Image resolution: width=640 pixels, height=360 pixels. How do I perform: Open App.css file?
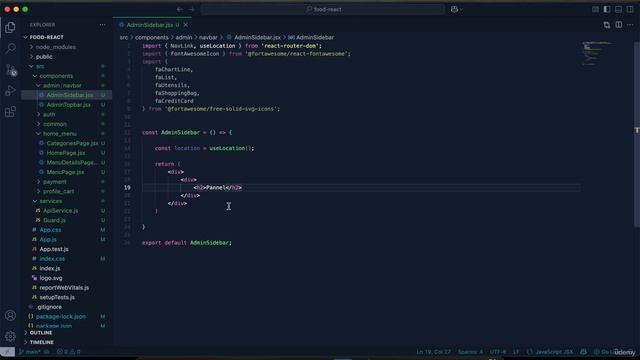(67, 230)
